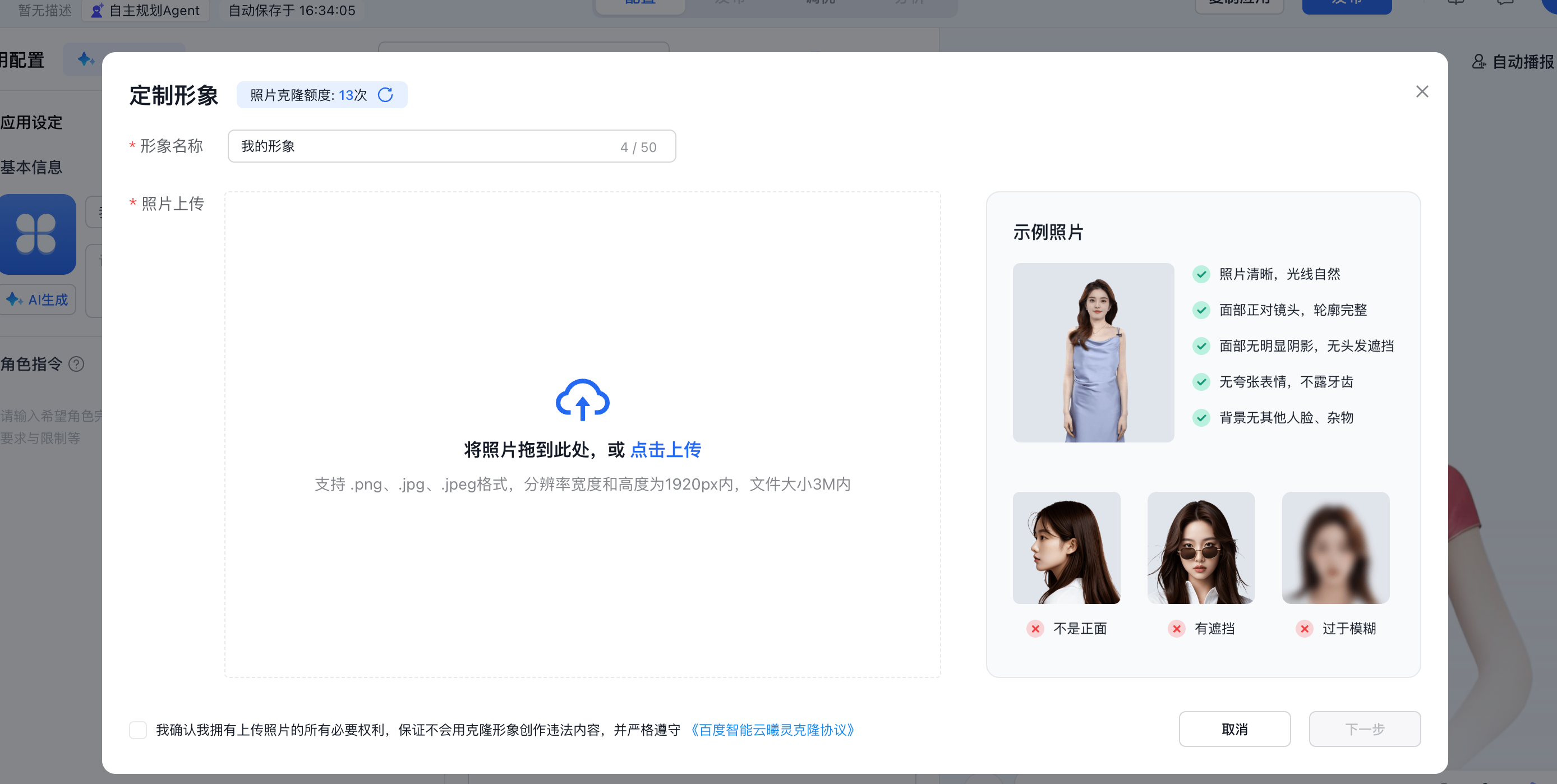This screenshot has width=1557, height=784.
Task: Click the 应用设定 section label
Action: [x=31, y=122]
